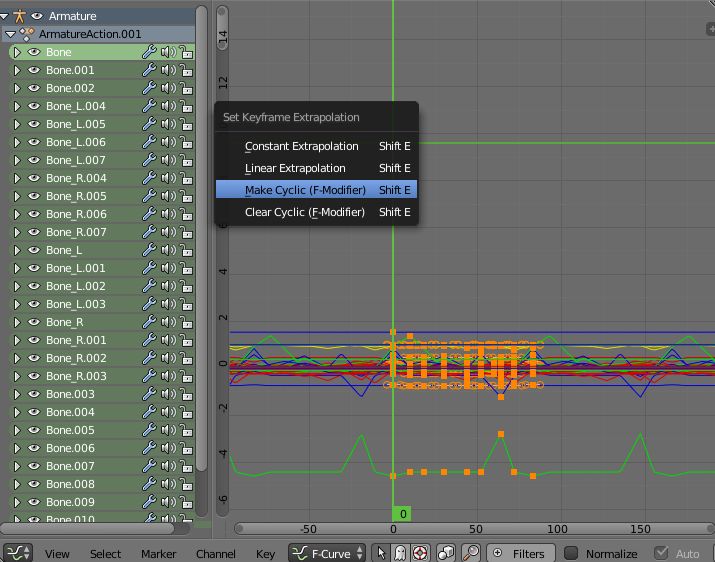Viewport: 715px width, 562px height.
Task: Toggle Bone.006 visibility eye
Action: click(34, 448)
